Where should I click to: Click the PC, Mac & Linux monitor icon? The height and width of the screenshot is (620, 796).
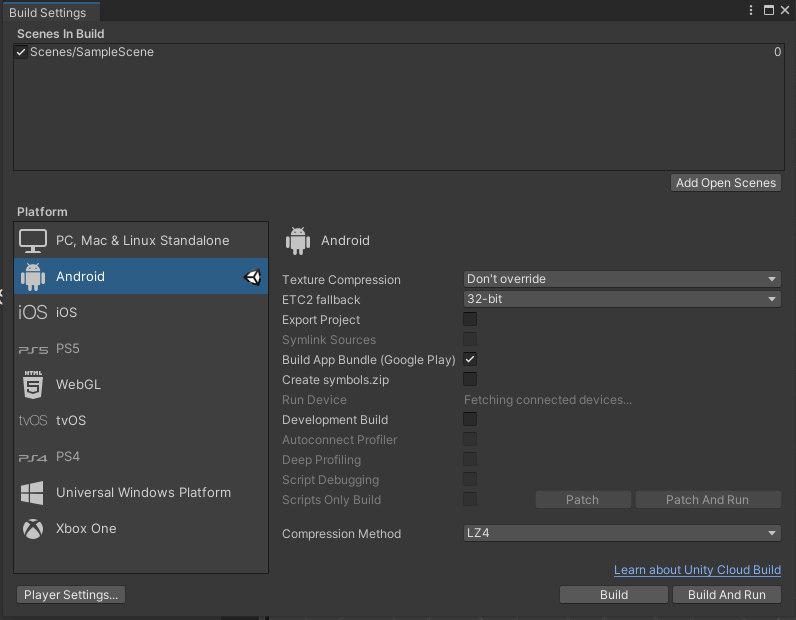pyautogui.click(x=33, y=241)
